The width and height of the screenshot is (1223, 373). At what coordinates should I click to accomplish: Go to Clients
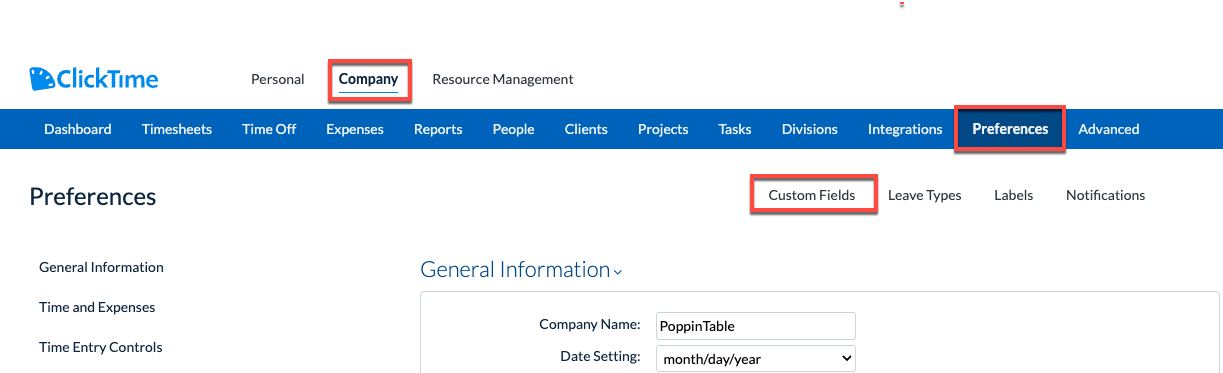click(586, 129)
